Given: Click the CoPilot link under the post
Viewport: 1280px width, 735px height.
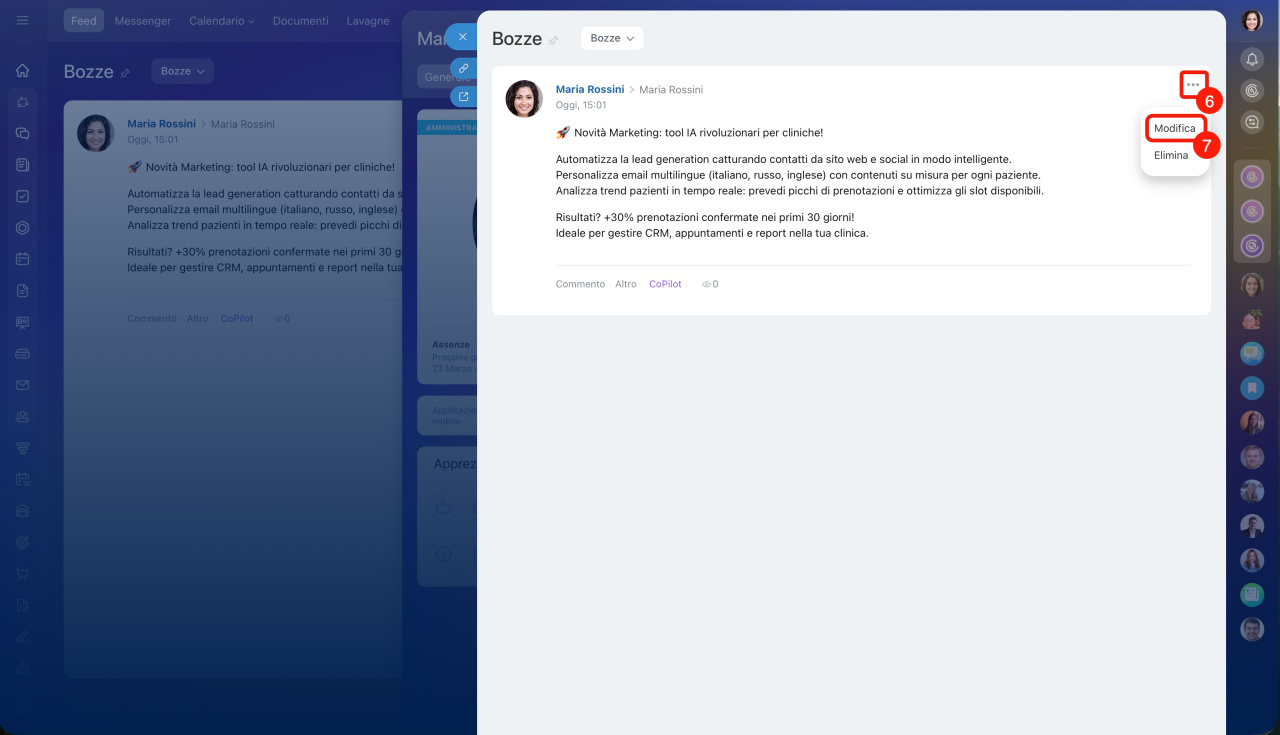Looking at the screenshot, I should (665, 284).
